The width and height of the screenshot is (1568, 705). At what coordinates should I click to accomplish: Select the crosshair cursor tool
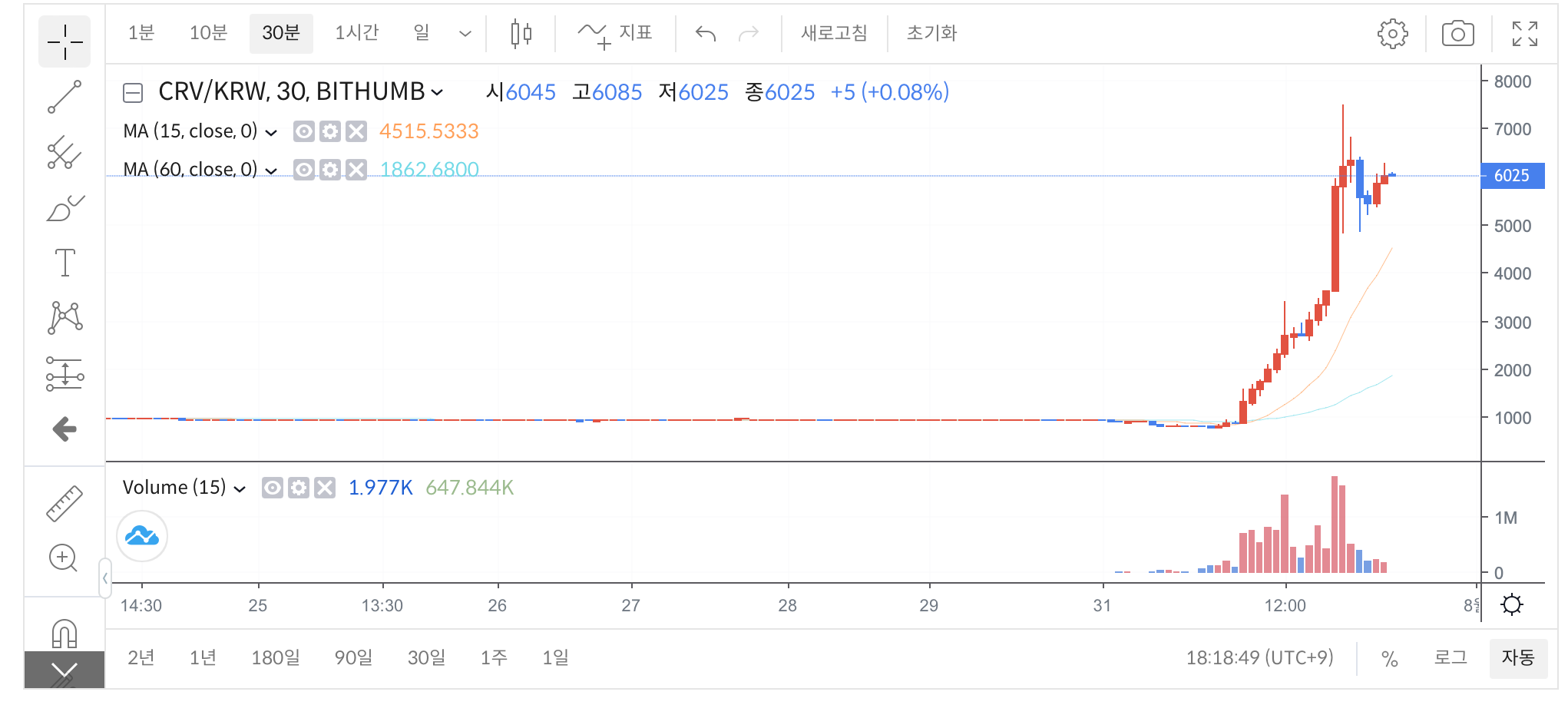pos(65,42)
